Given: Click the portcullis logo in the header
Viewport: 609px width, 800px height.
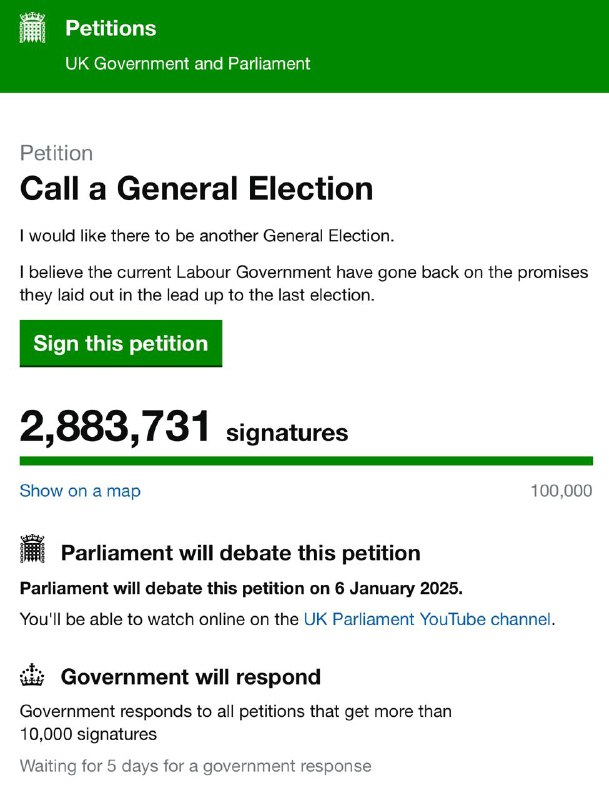Looking at the screenshot, I should coord(32,29).
